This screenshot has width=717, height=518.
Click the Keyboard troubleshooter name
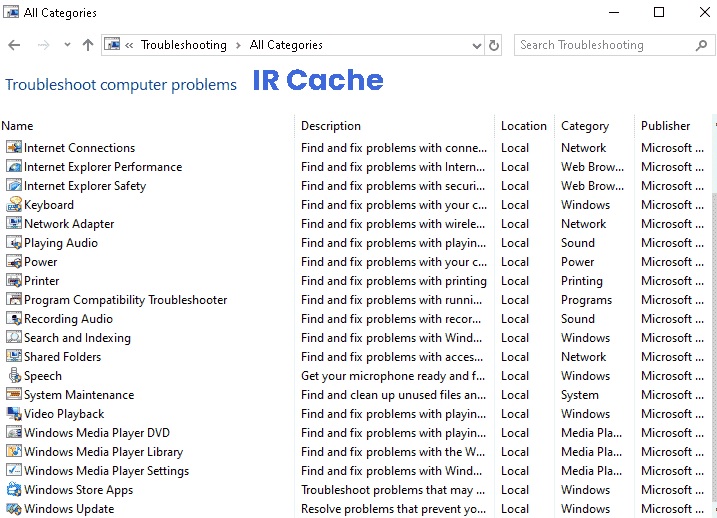point(49,205)
